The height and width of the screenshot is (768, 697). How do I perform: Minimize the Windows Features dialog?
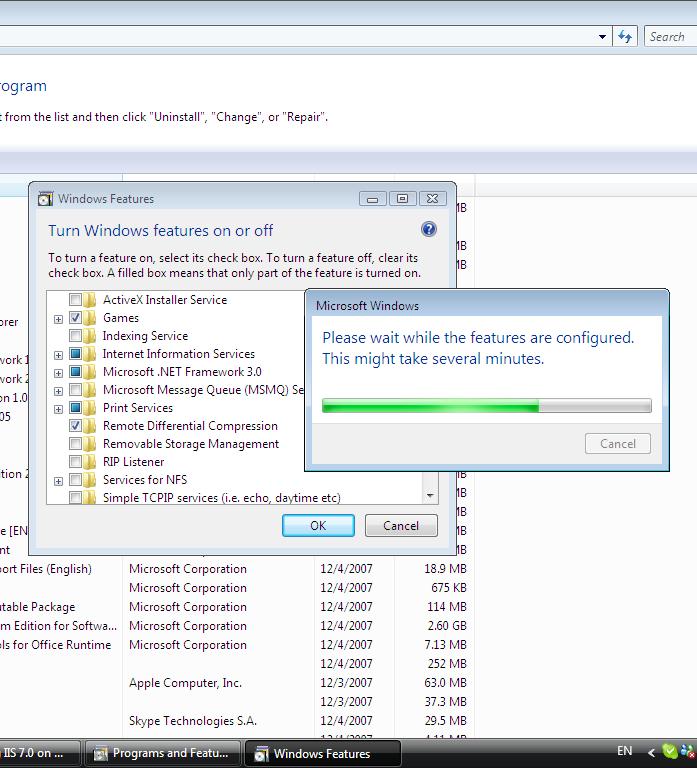pos(372,198)
